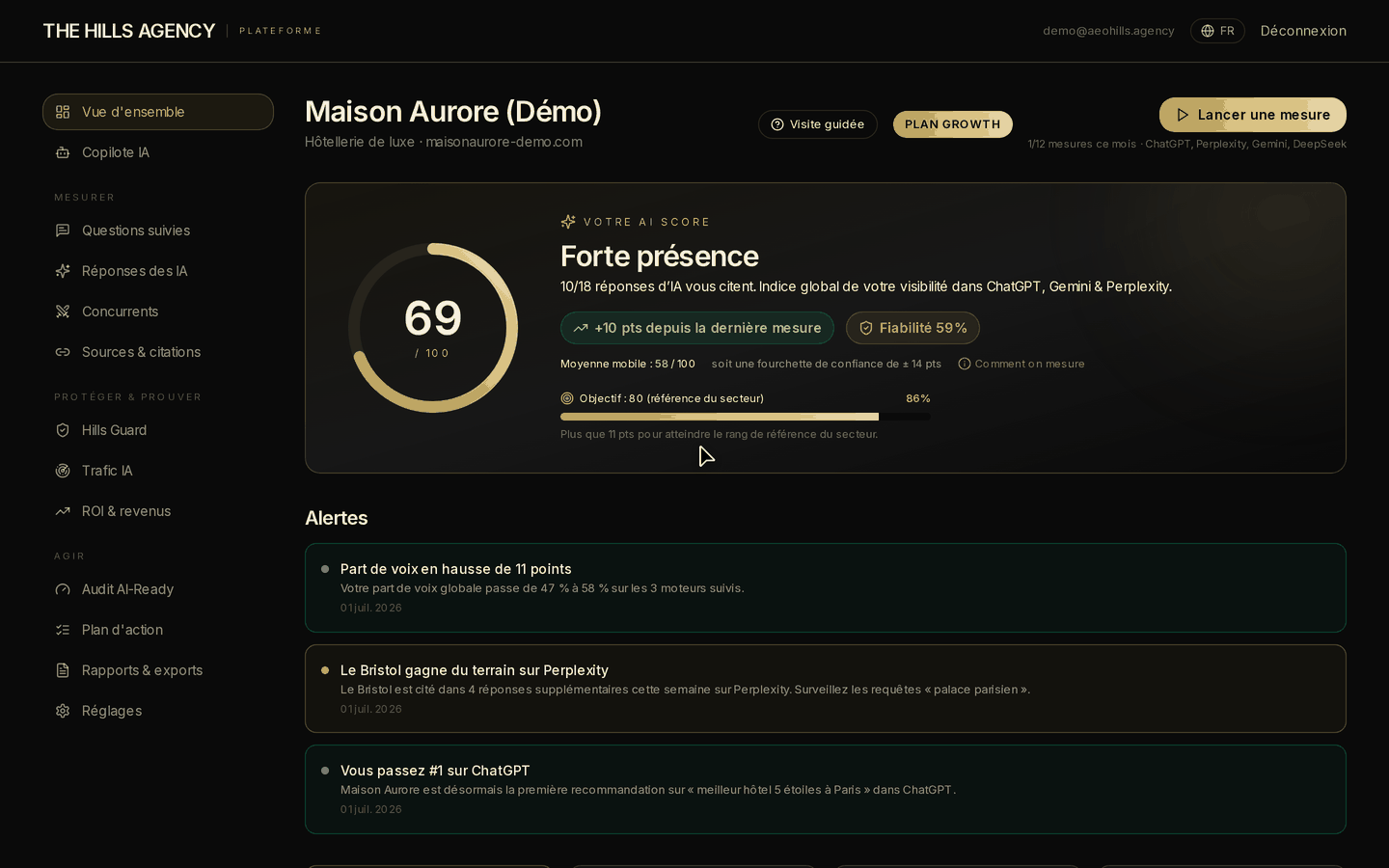Open Sources & citations section
Viewport: 1389px width, 868px height.
[158, 352]
